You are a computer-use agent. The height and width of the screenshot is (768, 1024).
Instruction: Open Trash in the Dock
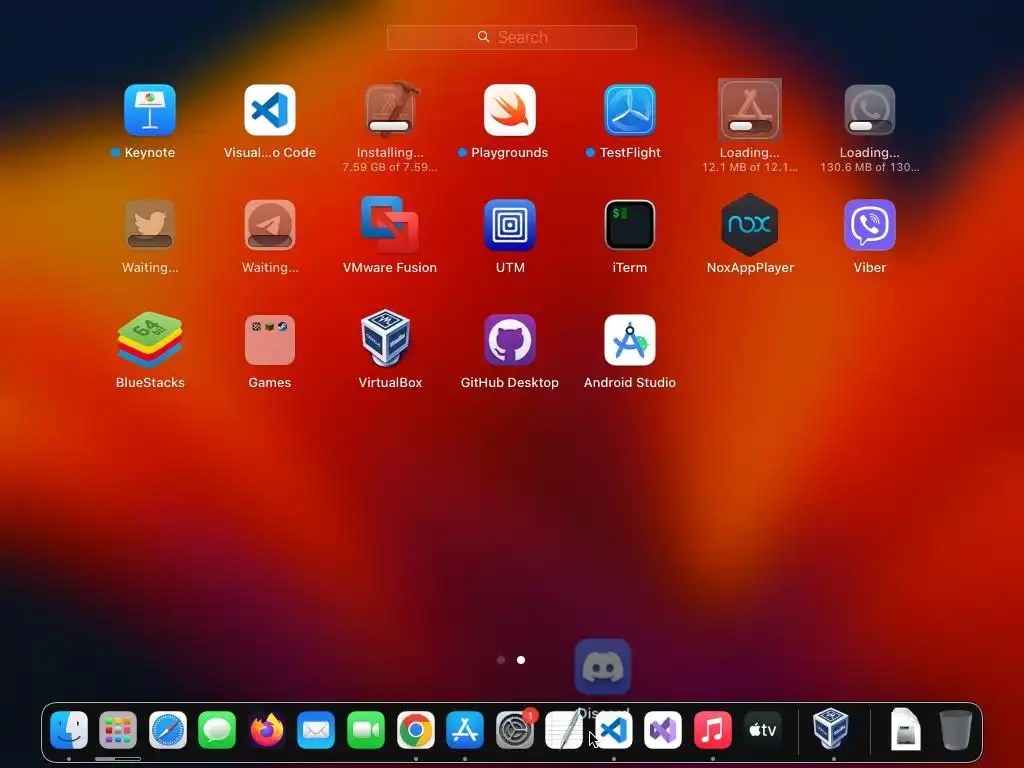[955, 729]
